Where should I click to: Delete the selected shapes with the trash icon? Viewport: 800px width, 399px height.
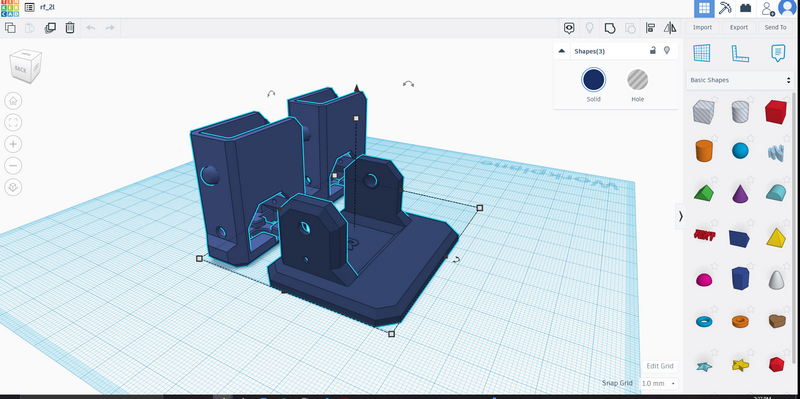[70, 28]
